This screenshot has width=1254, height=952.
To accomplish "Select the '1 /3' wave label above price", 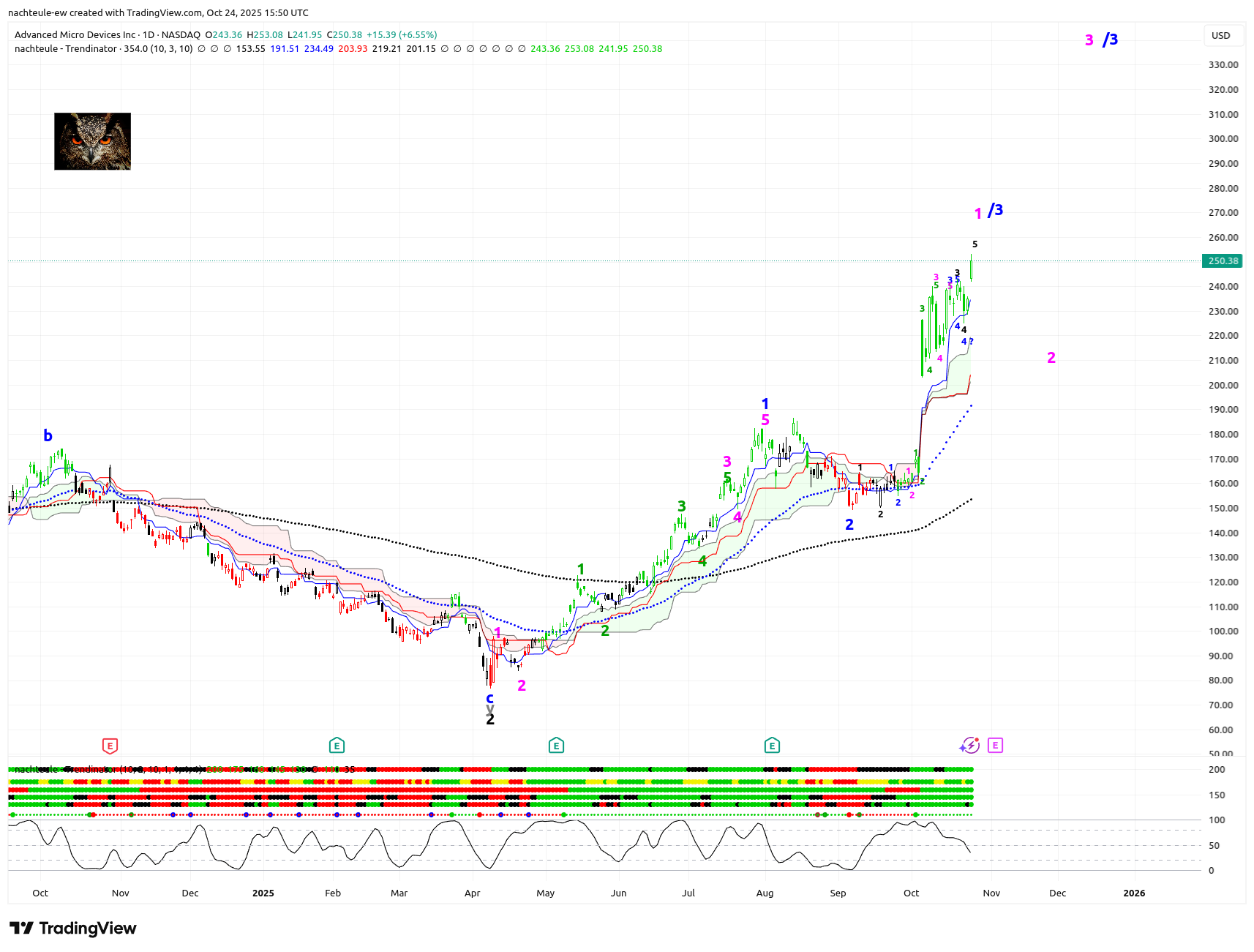I will point(988,211).
